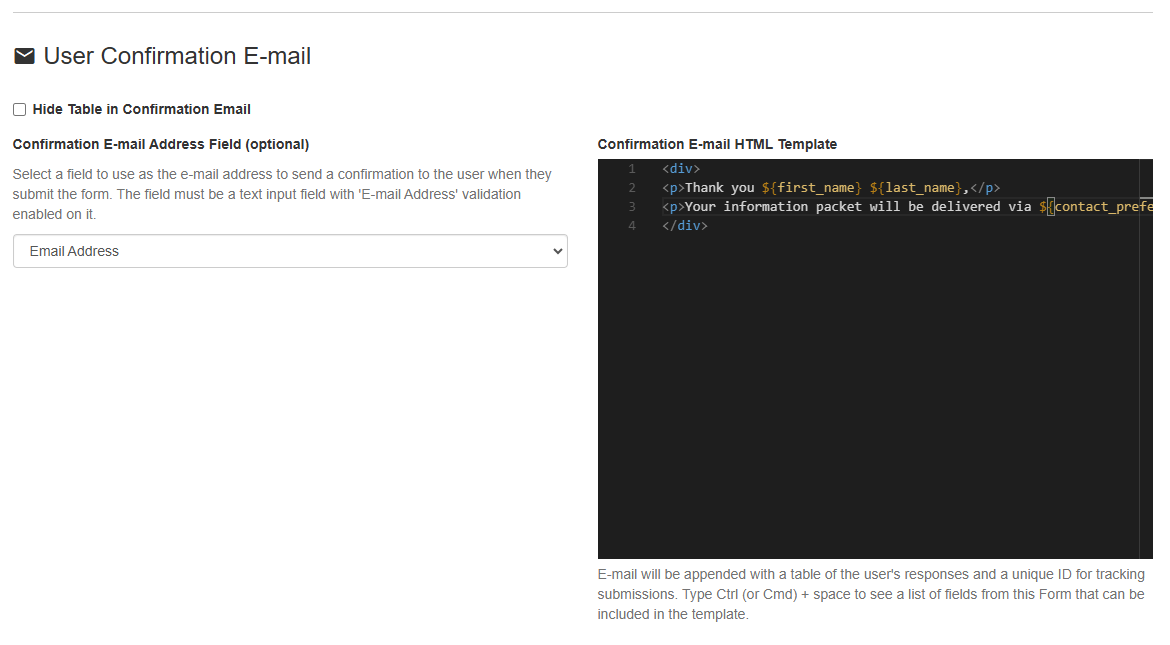Viewport: 1170px width, 645px height.
Task: Enable Hide Table in Confirmation Email checkbox
Action: 19,110
